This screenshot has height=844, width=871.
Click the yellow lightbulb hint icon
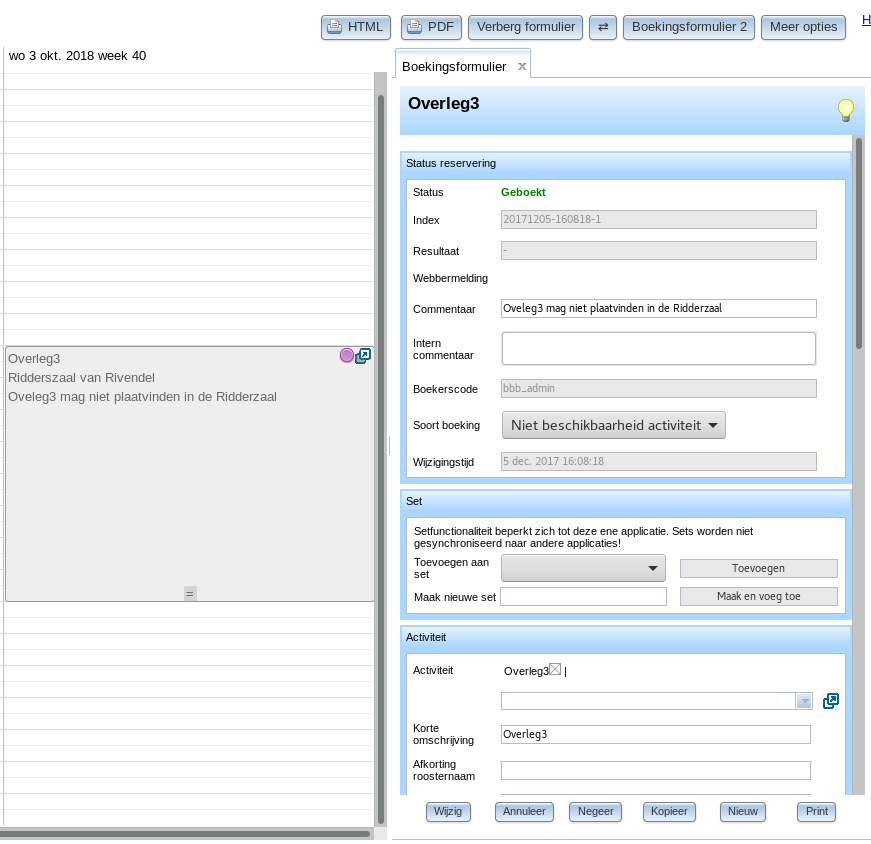(x=845, y=110)
